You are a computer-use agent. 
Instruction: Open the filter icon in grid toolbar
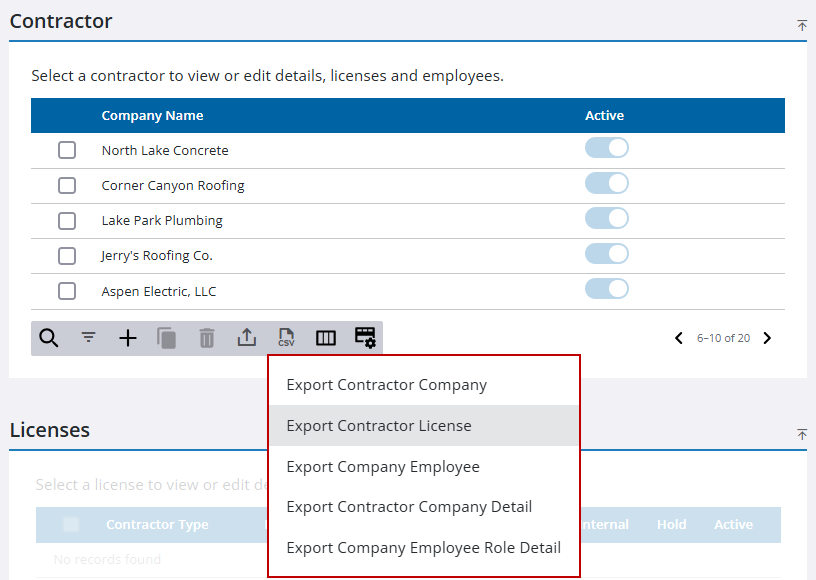point(89,338)
